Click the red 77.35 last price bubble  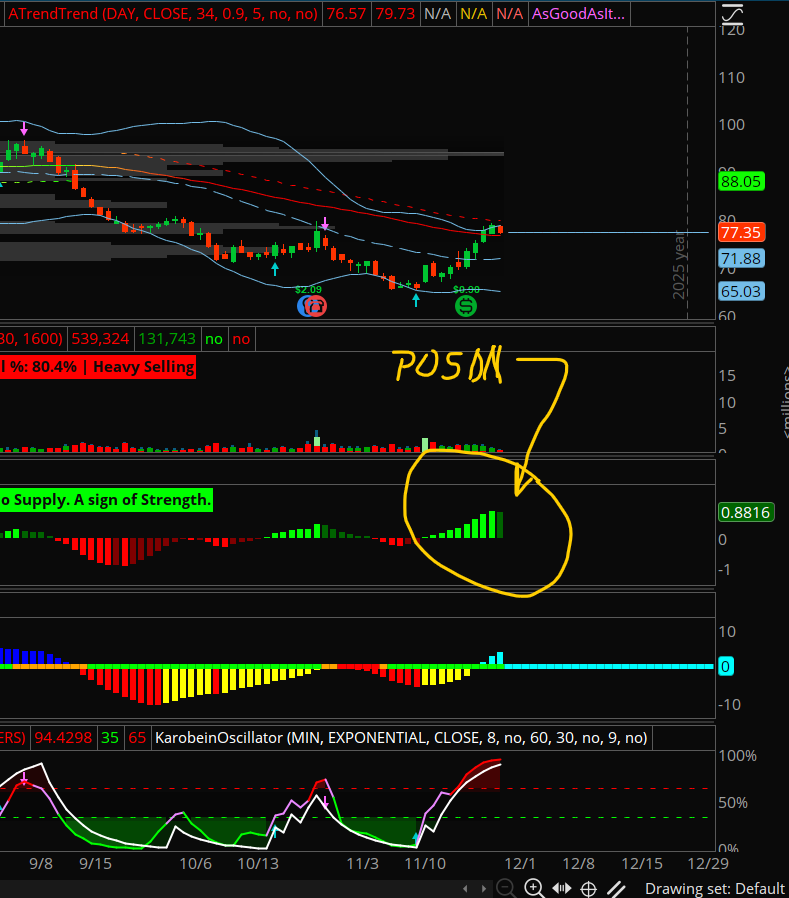point(741,232)
